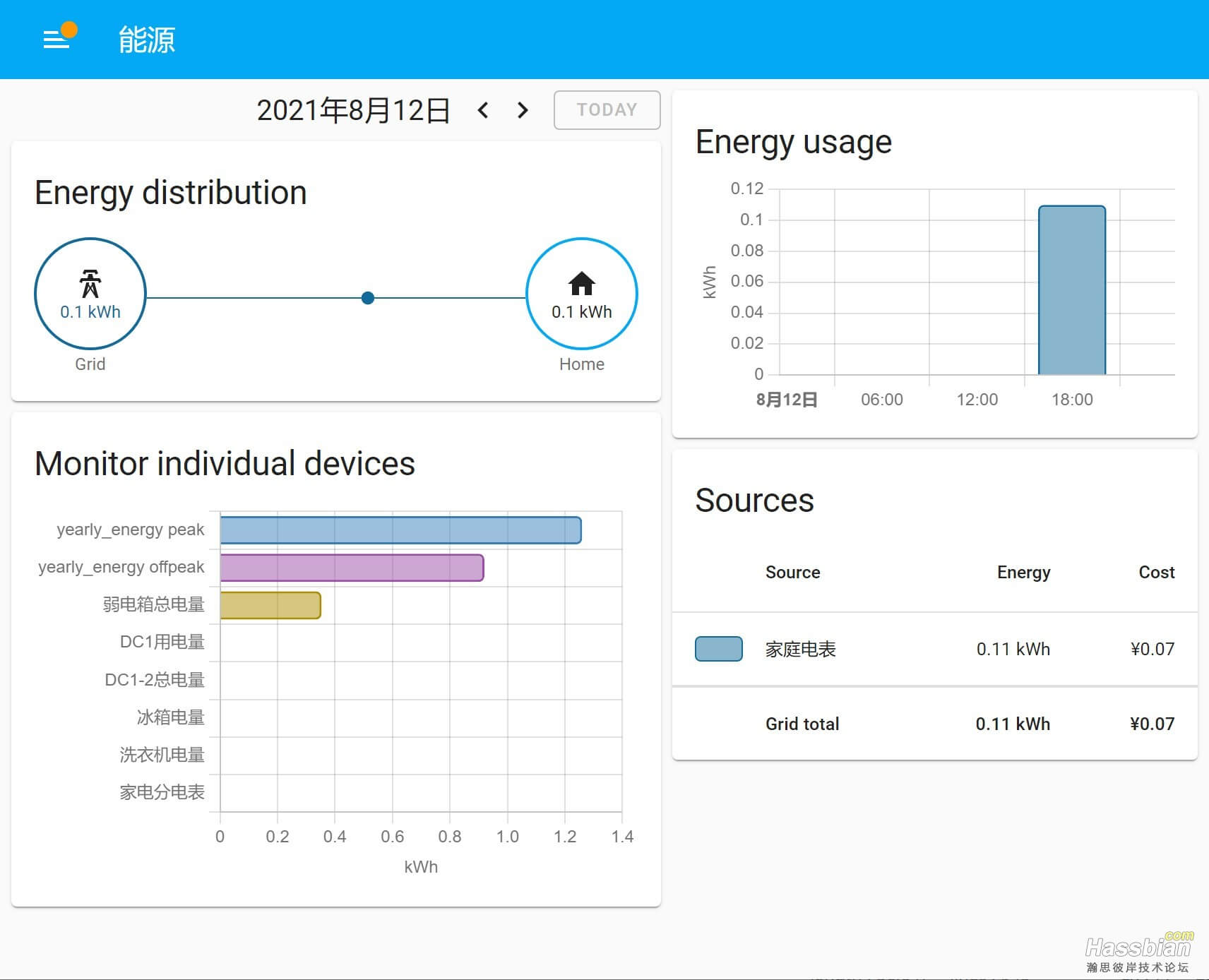Click the Grid total 0.11 kWh value

1013,724
